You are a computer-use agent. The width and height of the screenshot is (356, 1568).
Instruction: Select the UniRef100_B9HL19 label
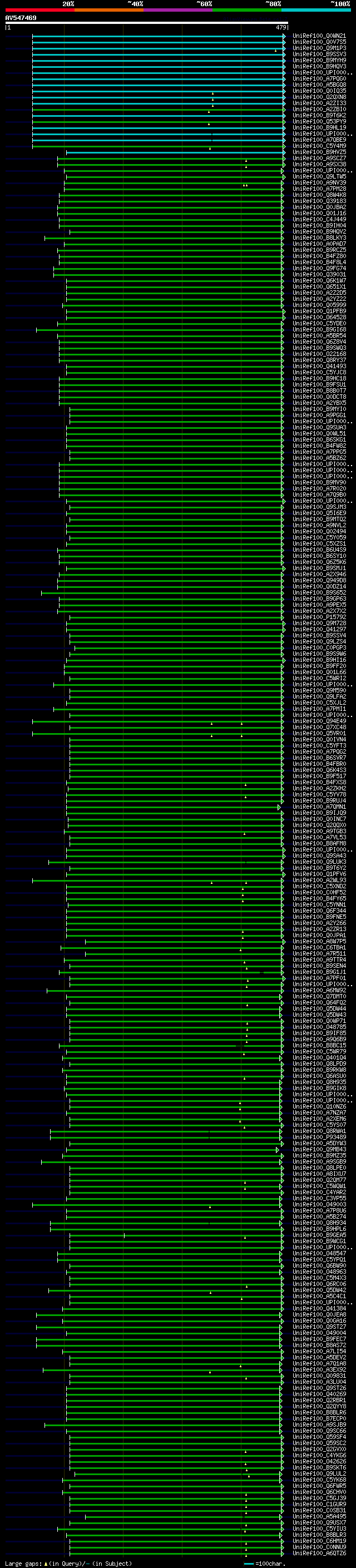click(319, 128)
